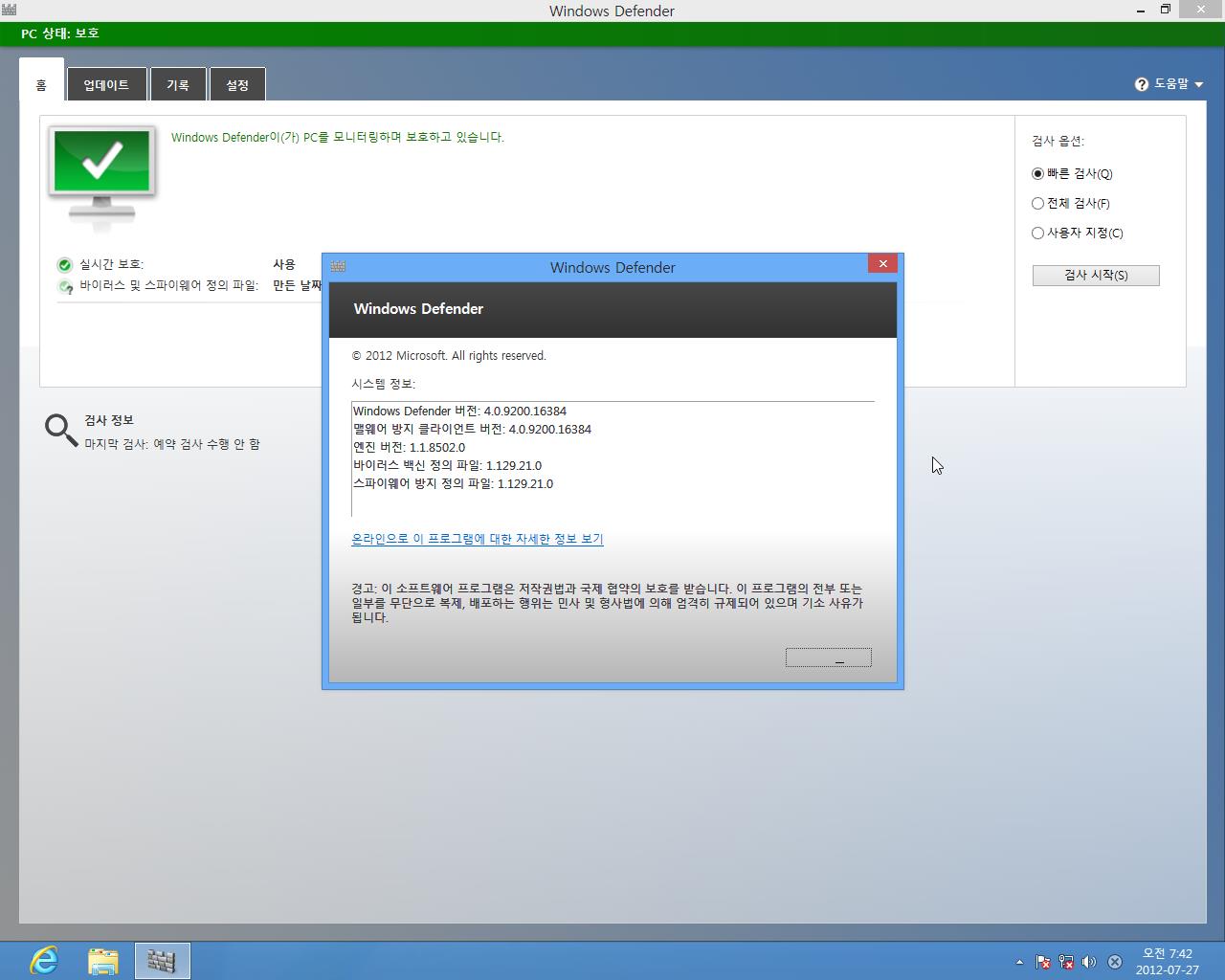Switch to the 업데이트 tab

106,84
